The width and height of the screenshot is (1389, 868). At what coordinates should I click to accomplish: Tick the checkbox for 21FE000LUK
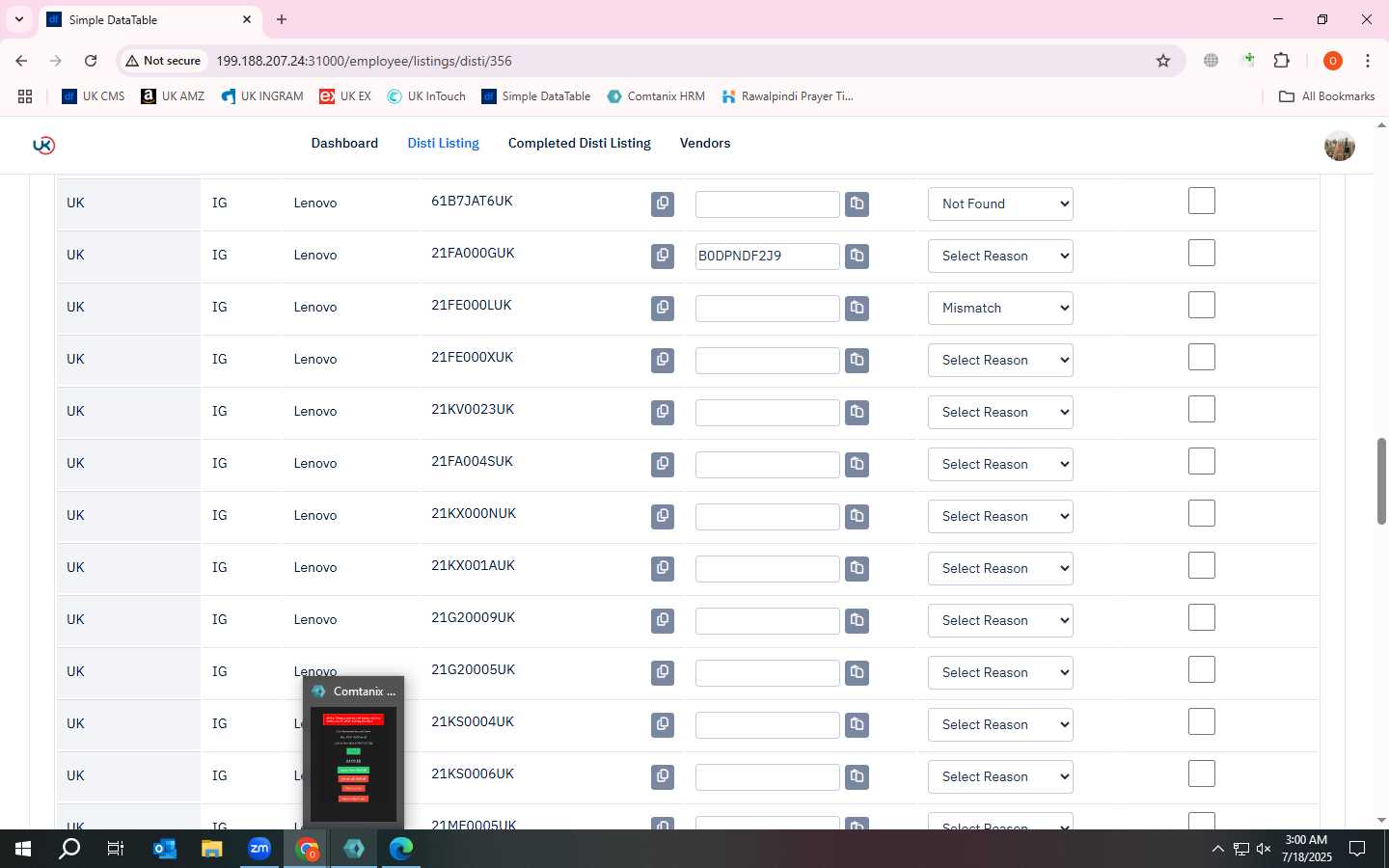click(1202, 305)
